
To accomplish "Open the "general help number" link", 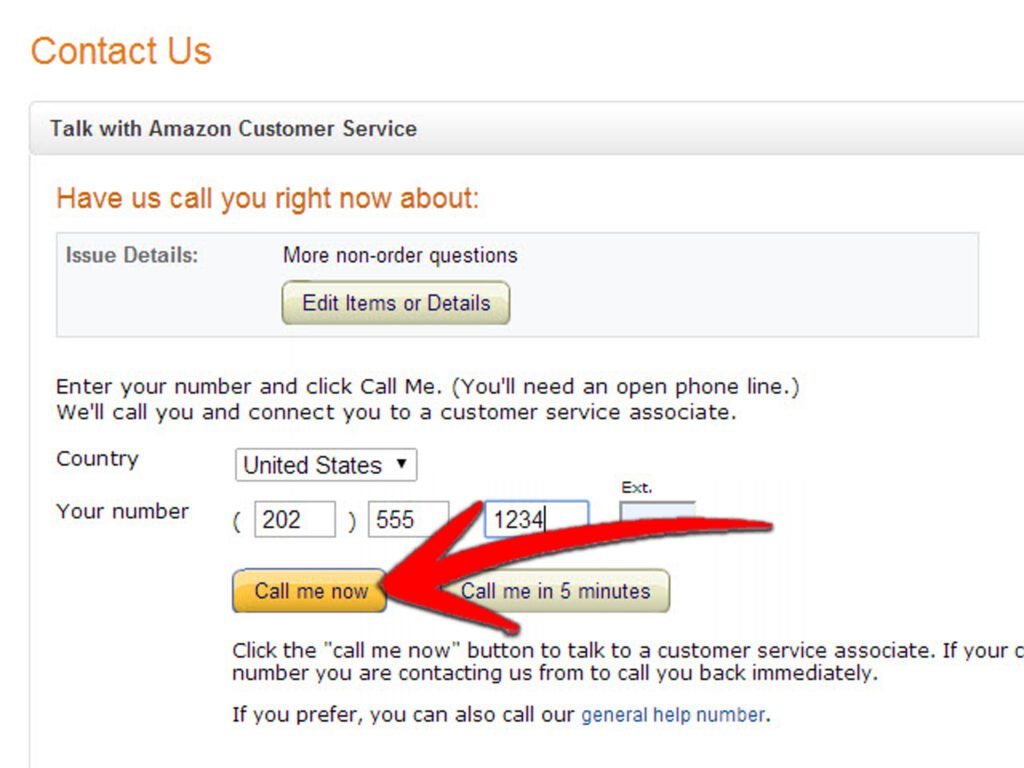I will click(x=671, y=714).
